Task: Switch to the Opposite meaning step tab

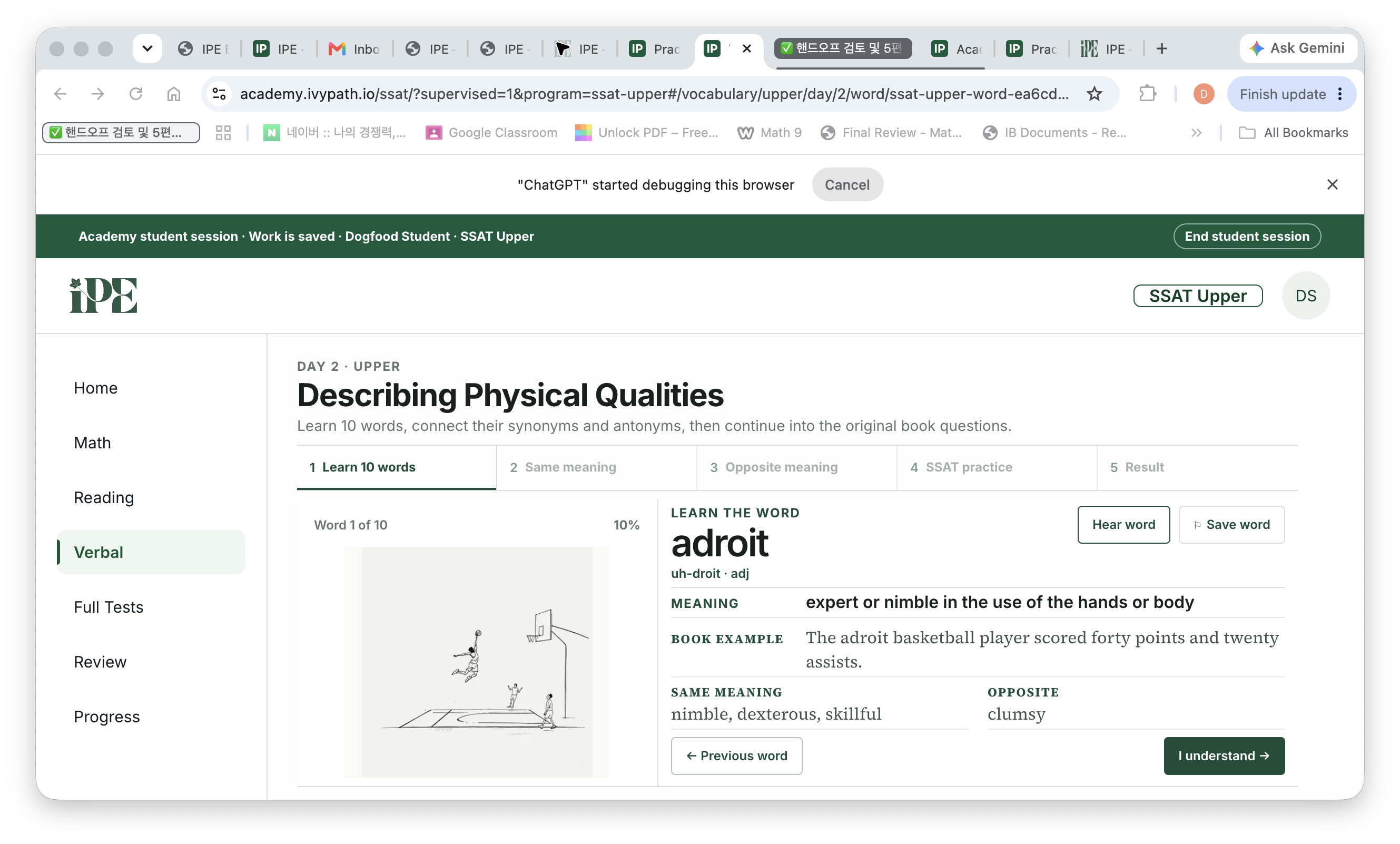Action: [796, 467]
